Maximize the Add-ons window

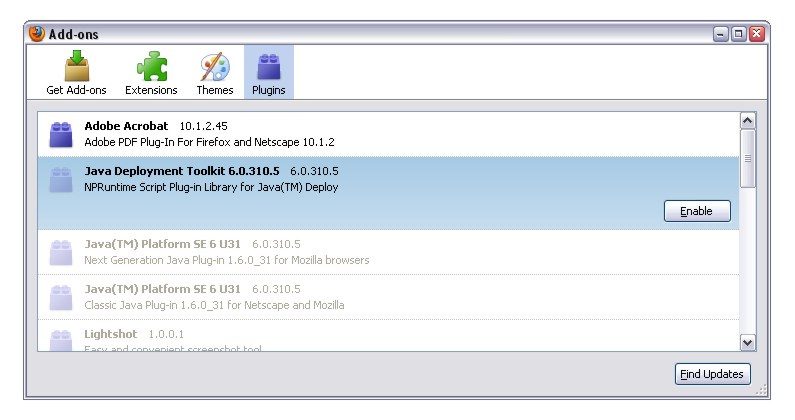739,34
